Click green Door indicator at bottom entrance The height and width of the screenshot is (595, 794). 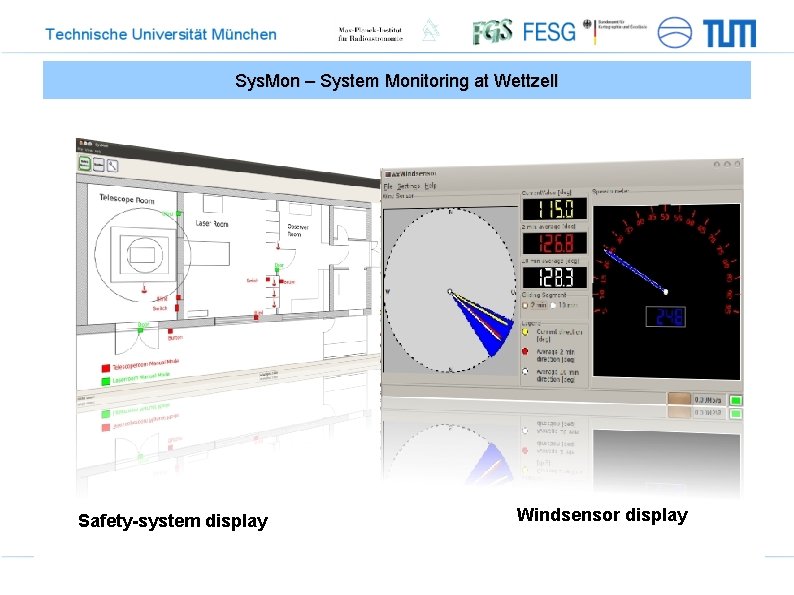[141, 330]
